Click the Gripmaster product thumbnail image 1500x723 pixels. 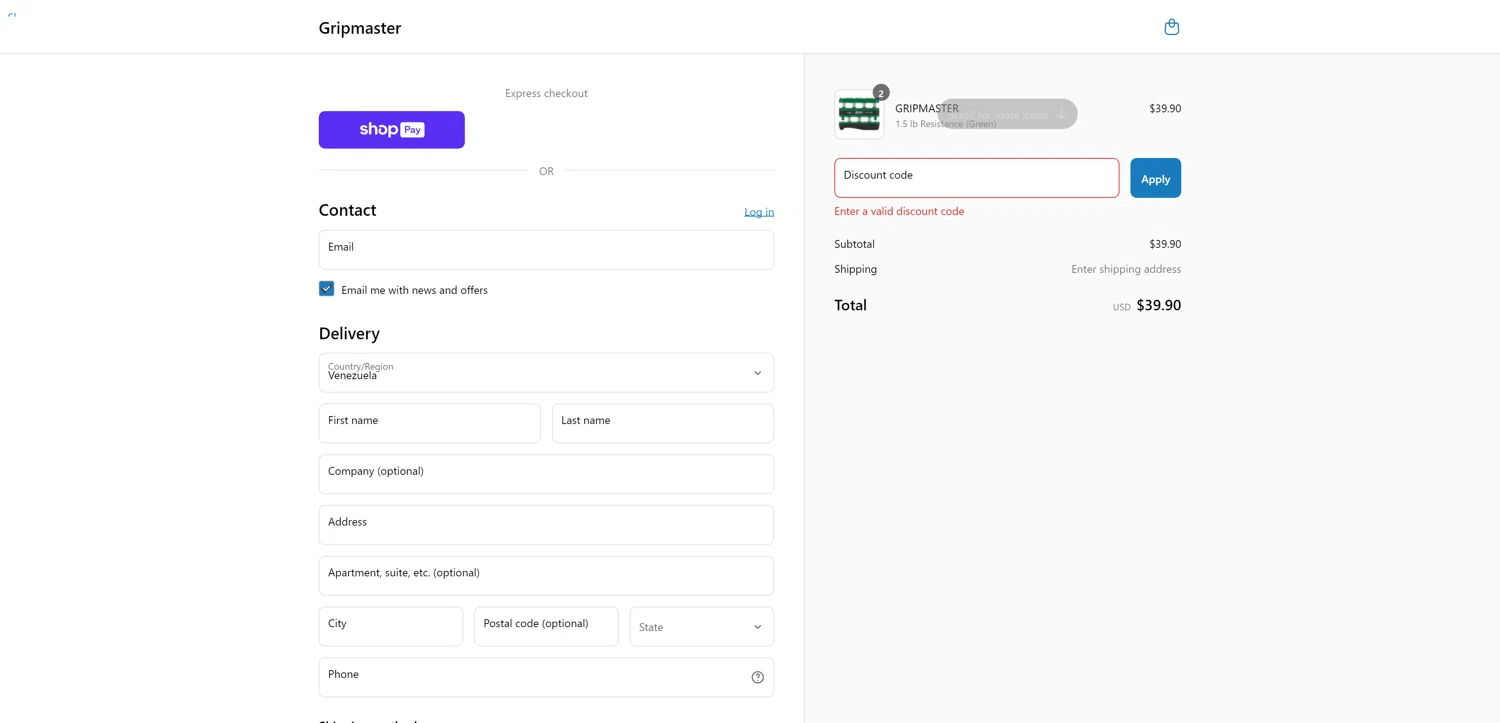point(859,114)
